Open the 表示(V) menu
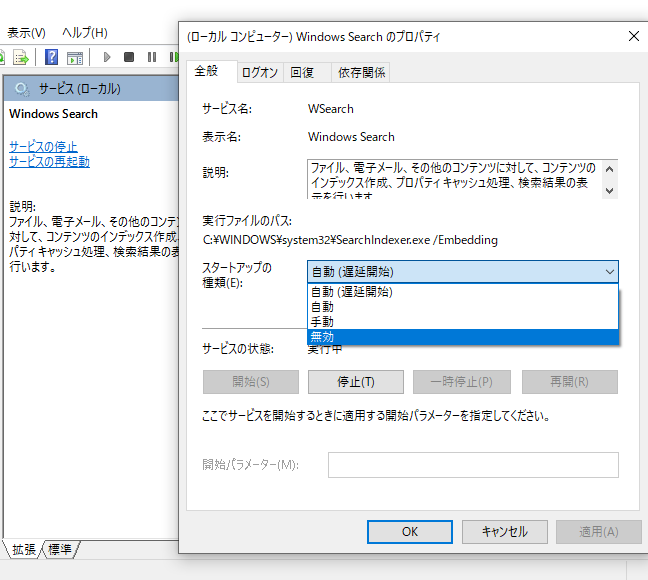The width and height of the screenshot is (648, 580). point(26,33)
